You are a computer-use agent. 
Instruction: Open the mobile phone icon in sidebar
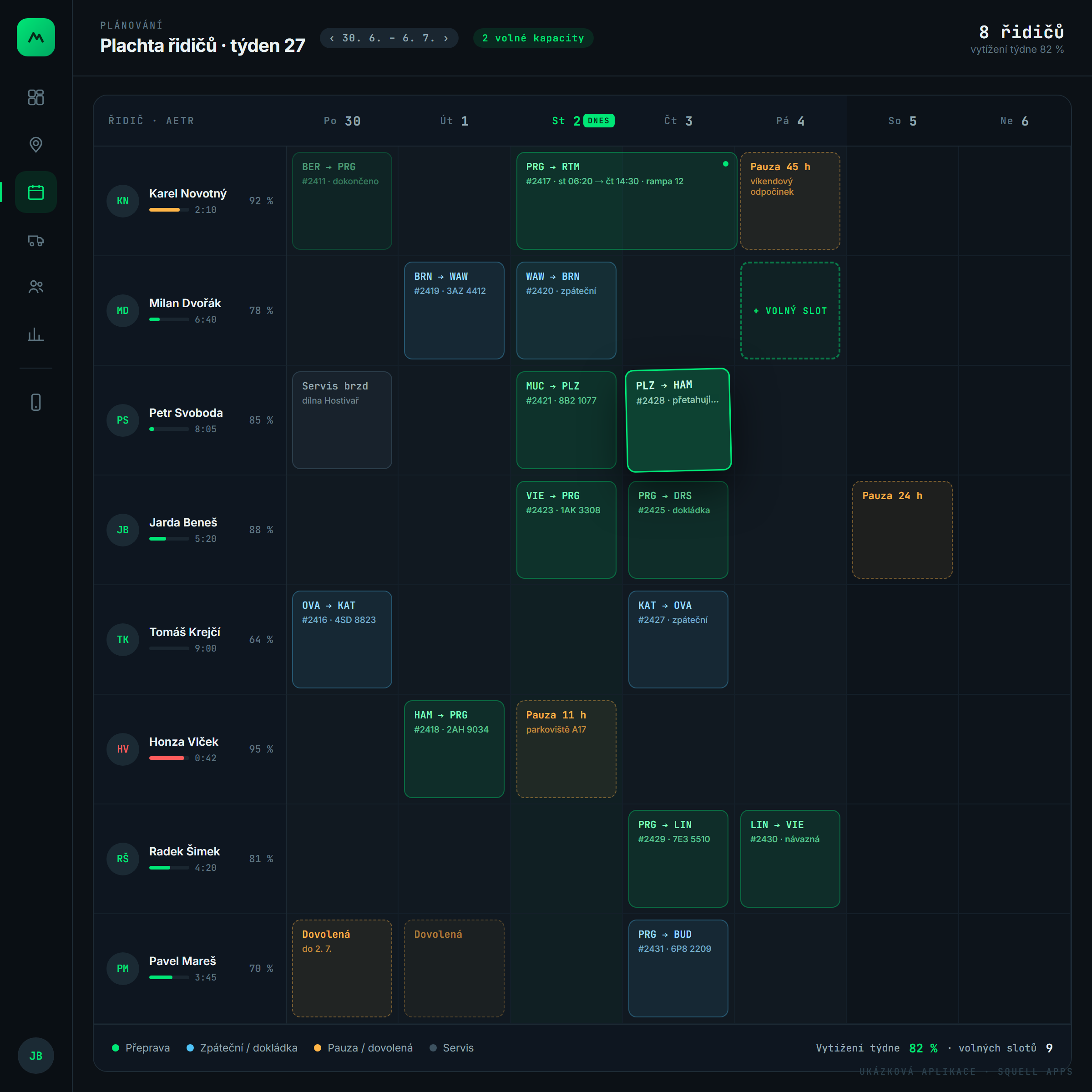point(35,402)
